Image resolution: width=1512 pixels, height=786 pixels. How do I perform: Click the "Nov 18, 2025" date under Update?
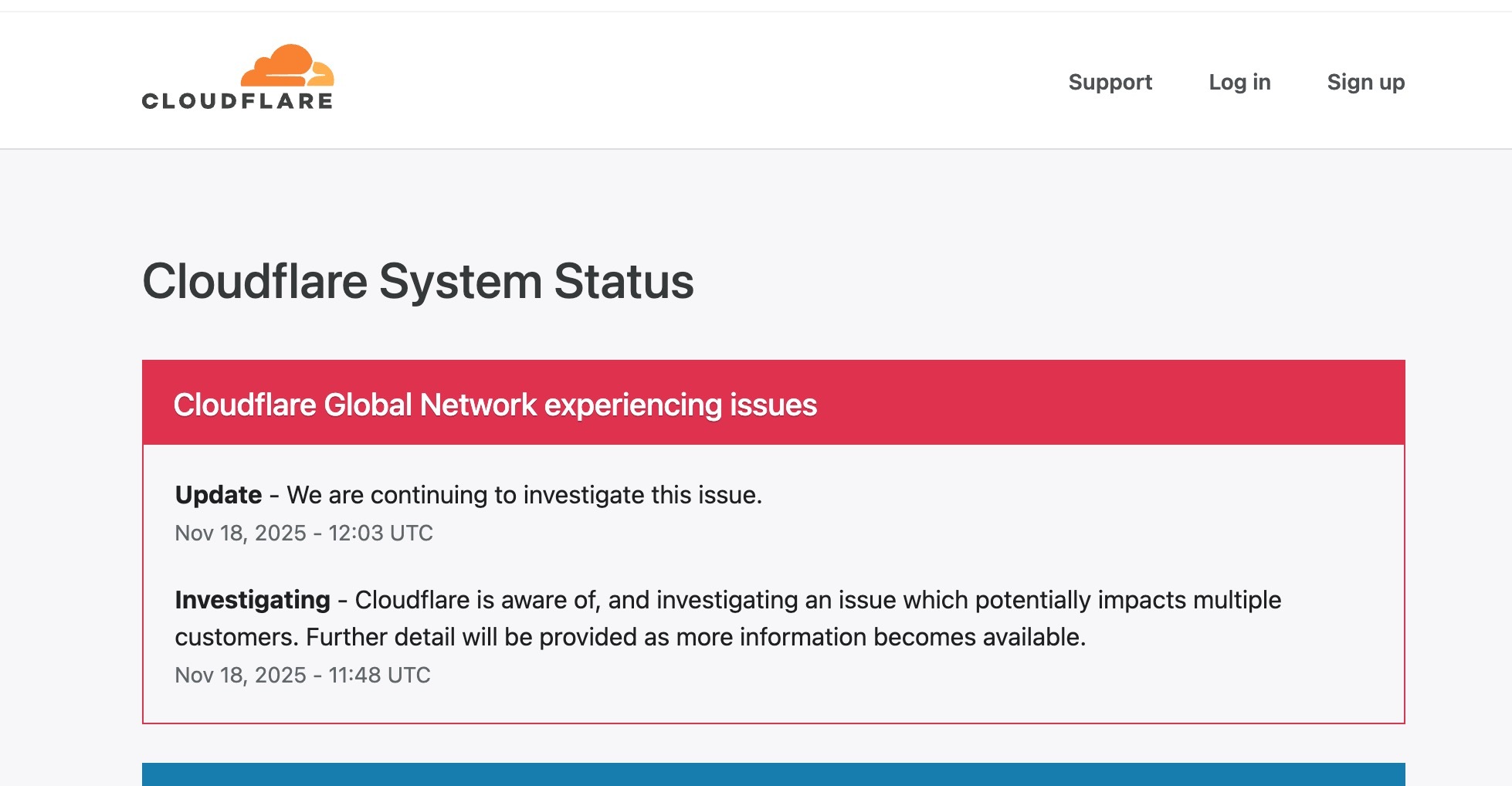pyautogui.click(x=240, y=533)
